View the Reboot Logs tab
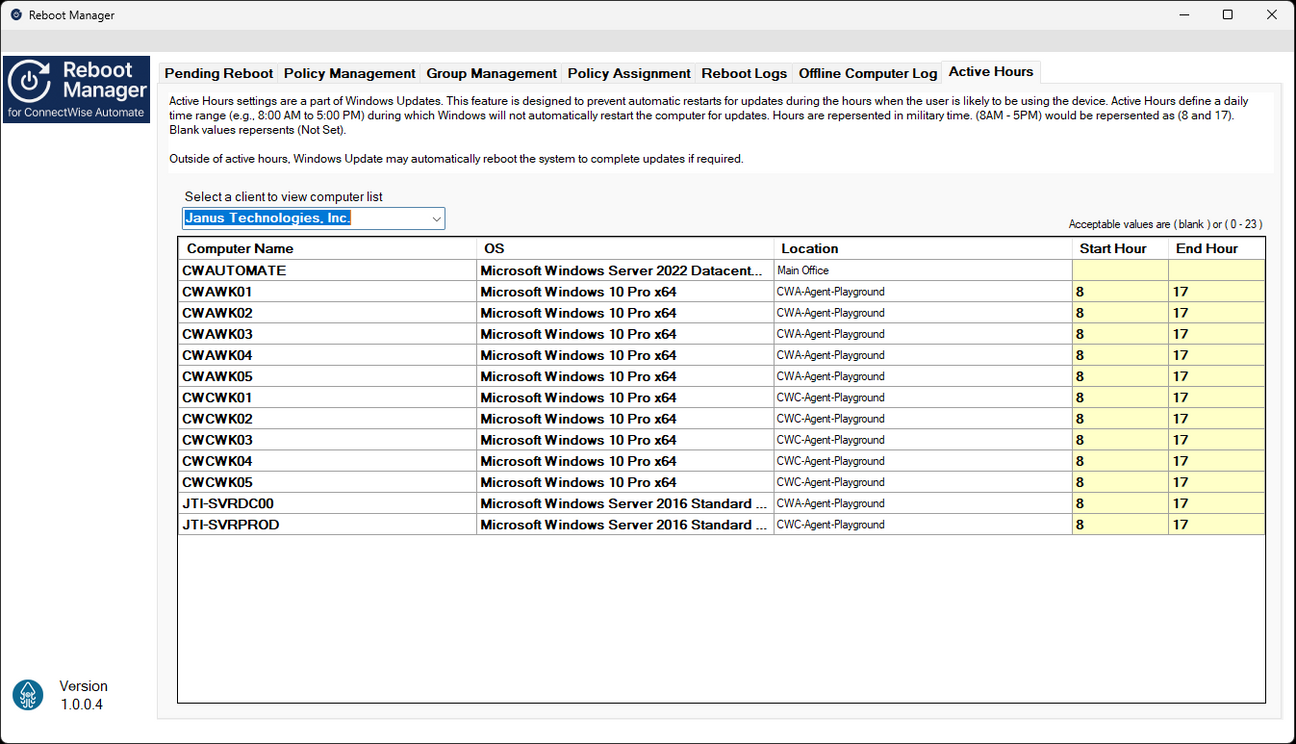Screen dimensions: 1296x744 tap(744, 72)
